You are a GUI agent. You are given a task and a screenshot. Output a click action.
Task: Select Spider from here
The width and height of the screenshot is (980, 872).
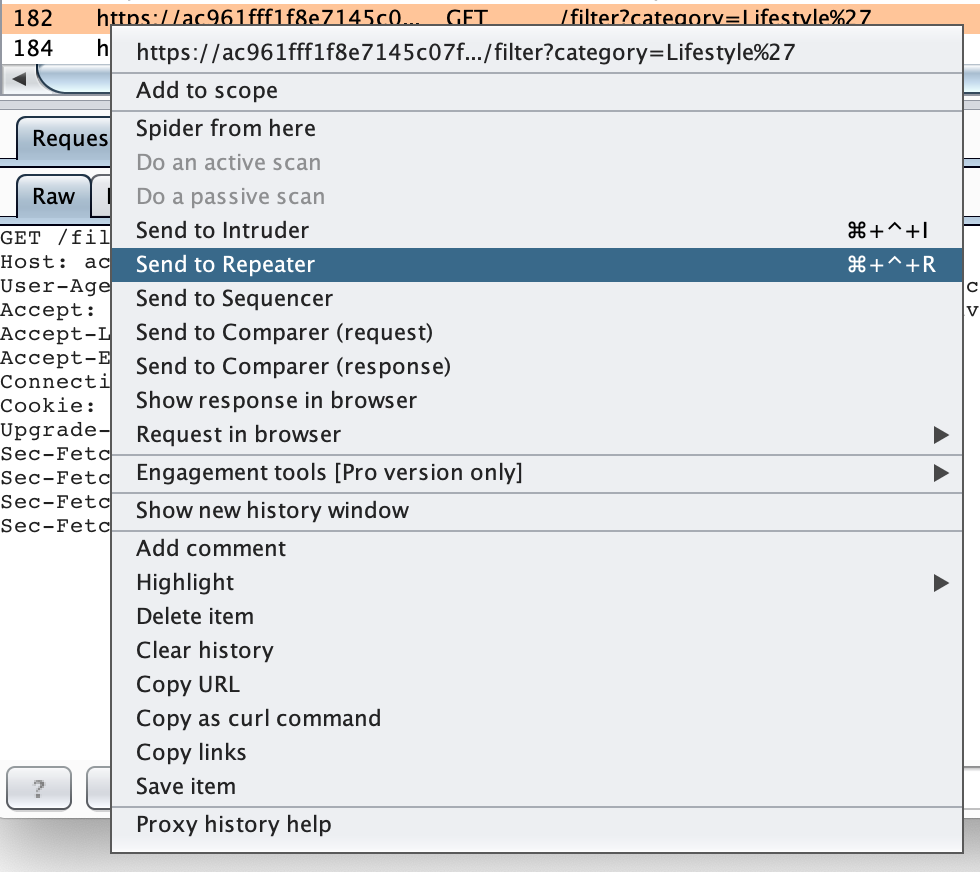coord(536,128)
